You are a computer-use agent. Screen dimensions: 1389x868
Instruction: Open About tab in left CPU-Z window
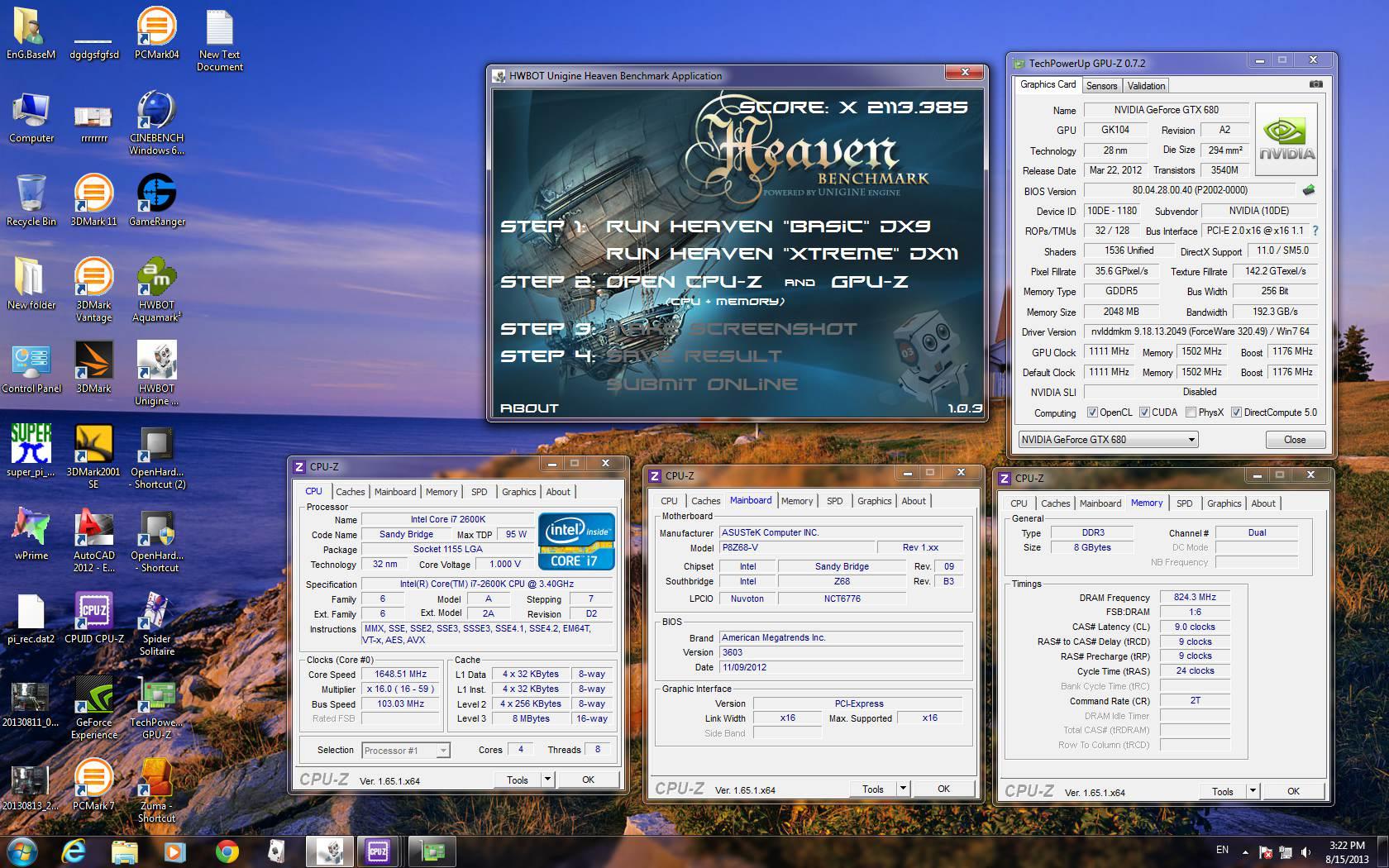click(558, 492)
